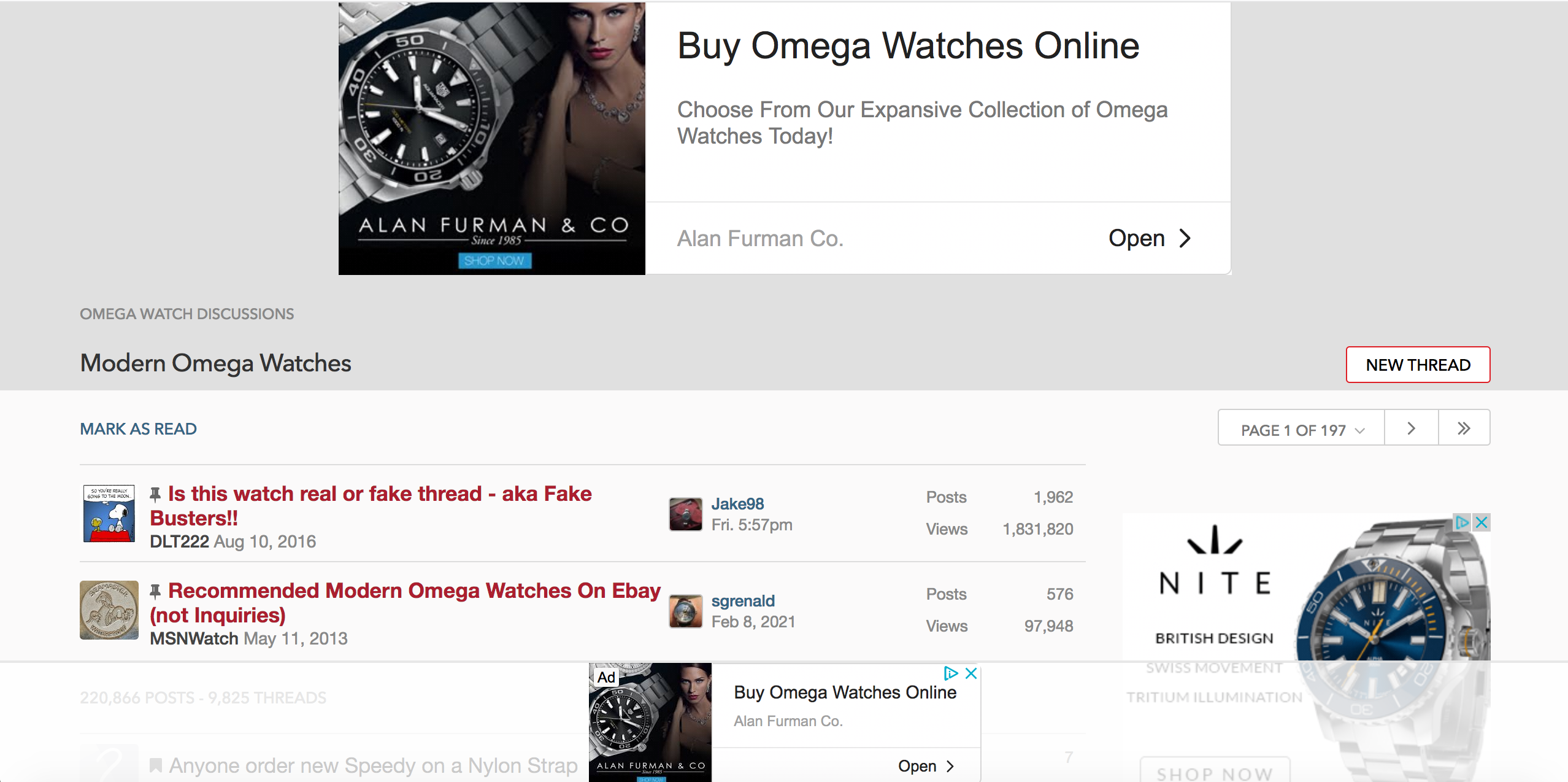The image size is (1568, 782).
Task: Click Omega Watch Discussions breadcrumb
Action: pyautogui.click(x=186, y=314)
